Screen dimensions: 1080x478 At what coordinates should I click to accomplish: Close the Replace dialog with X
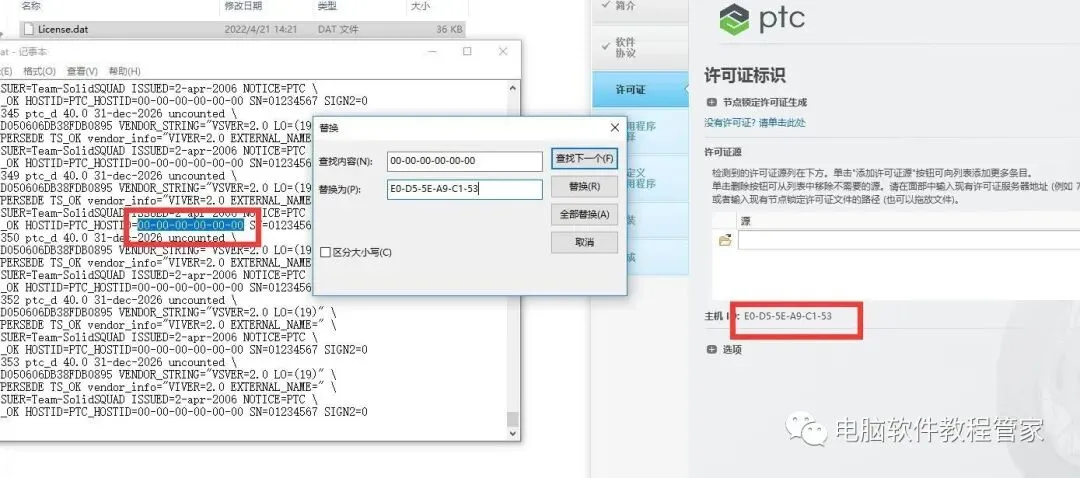pyautogui.click(x=614, y=128)
